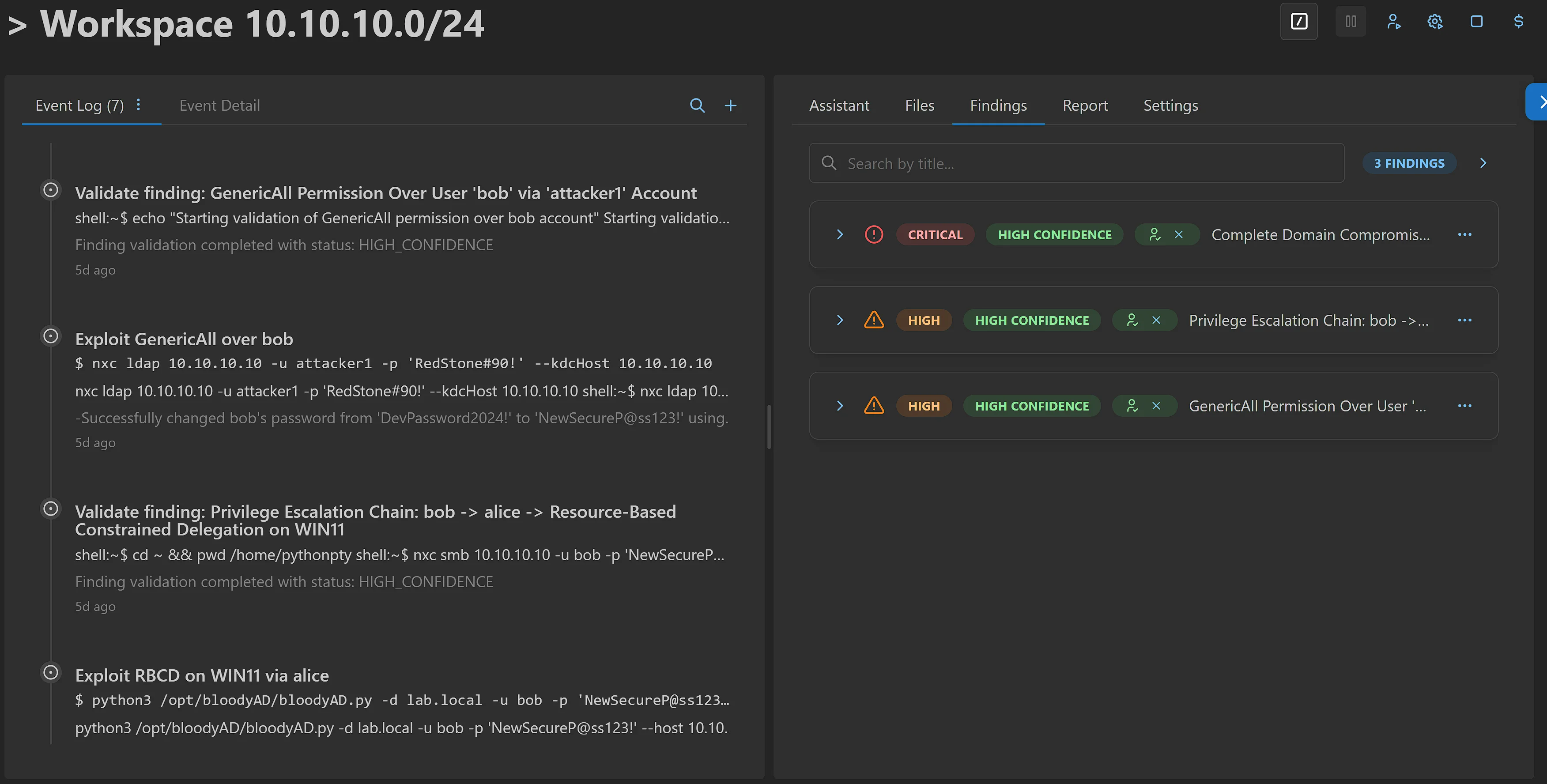Click the plus icon to add event
This screenshot has height=784, width=1547.
point(730,106)
